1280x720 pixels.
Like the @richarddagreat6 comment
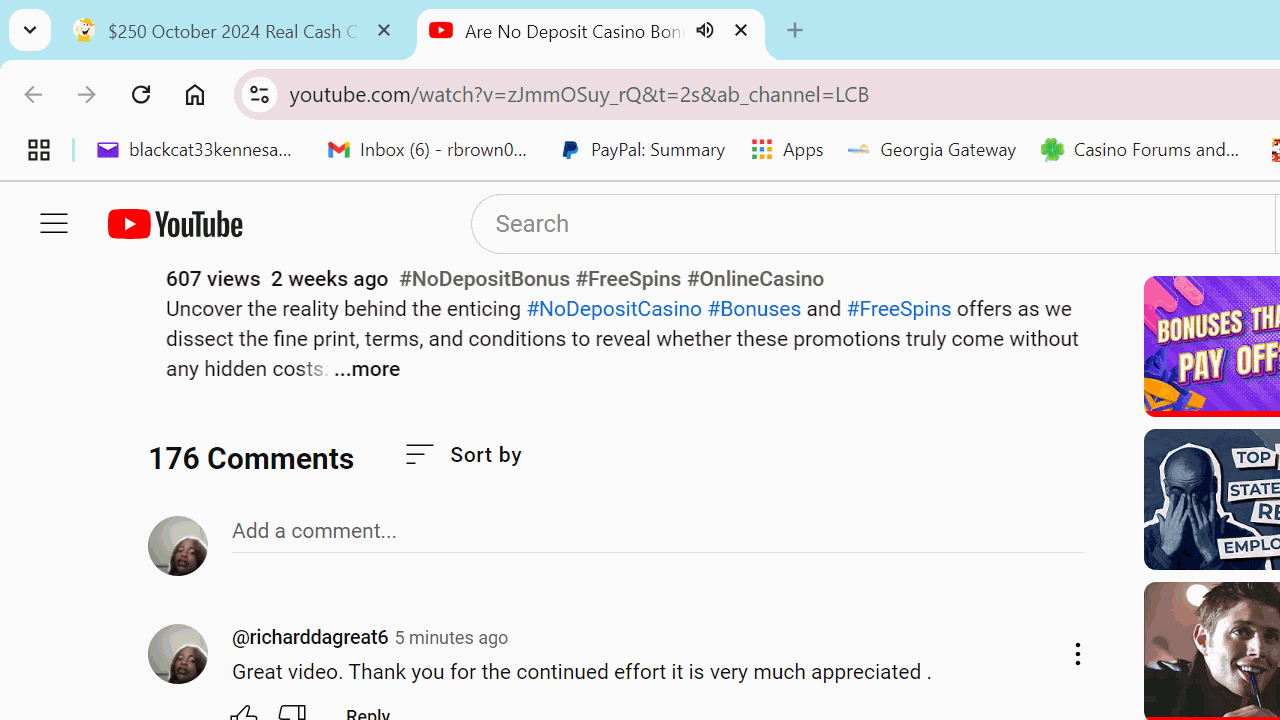point(243,714)
